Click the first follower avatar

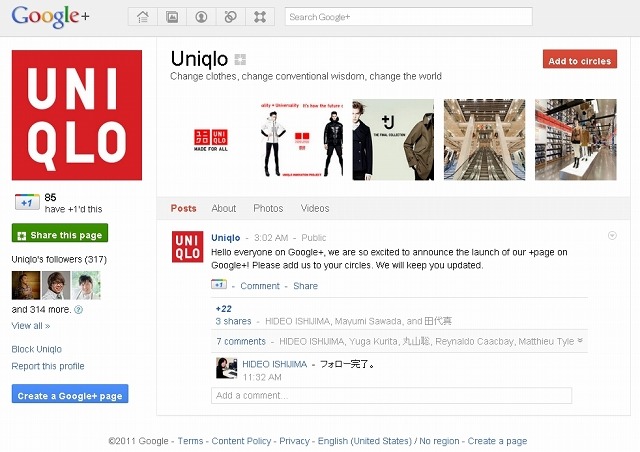[x=26, y=285]
